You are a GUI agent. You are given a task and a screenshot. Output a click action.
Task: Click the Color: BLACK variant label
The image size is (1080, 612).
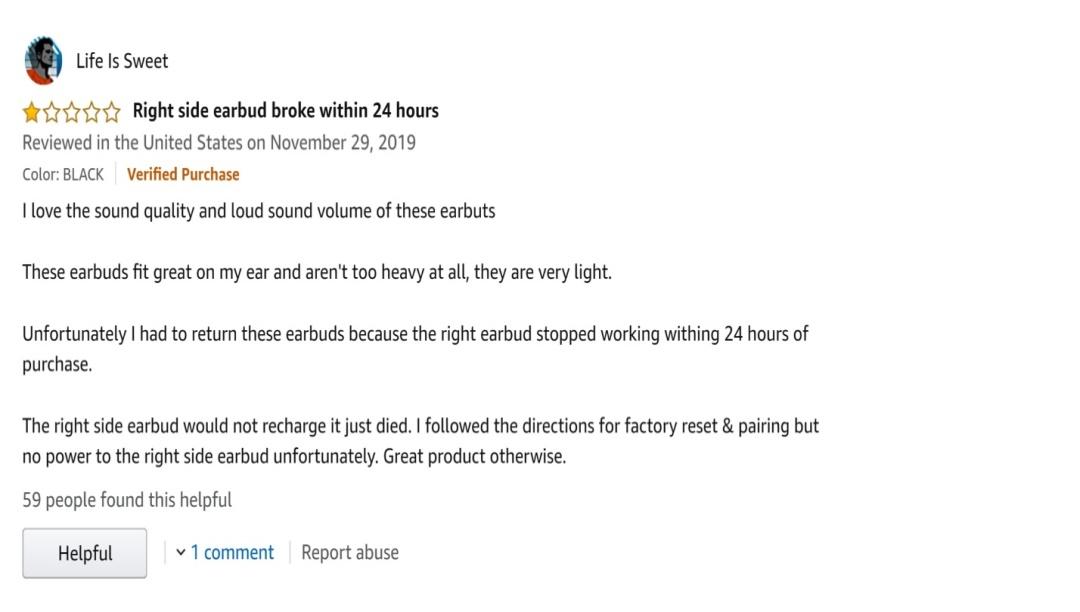click(x=63, y=174)
